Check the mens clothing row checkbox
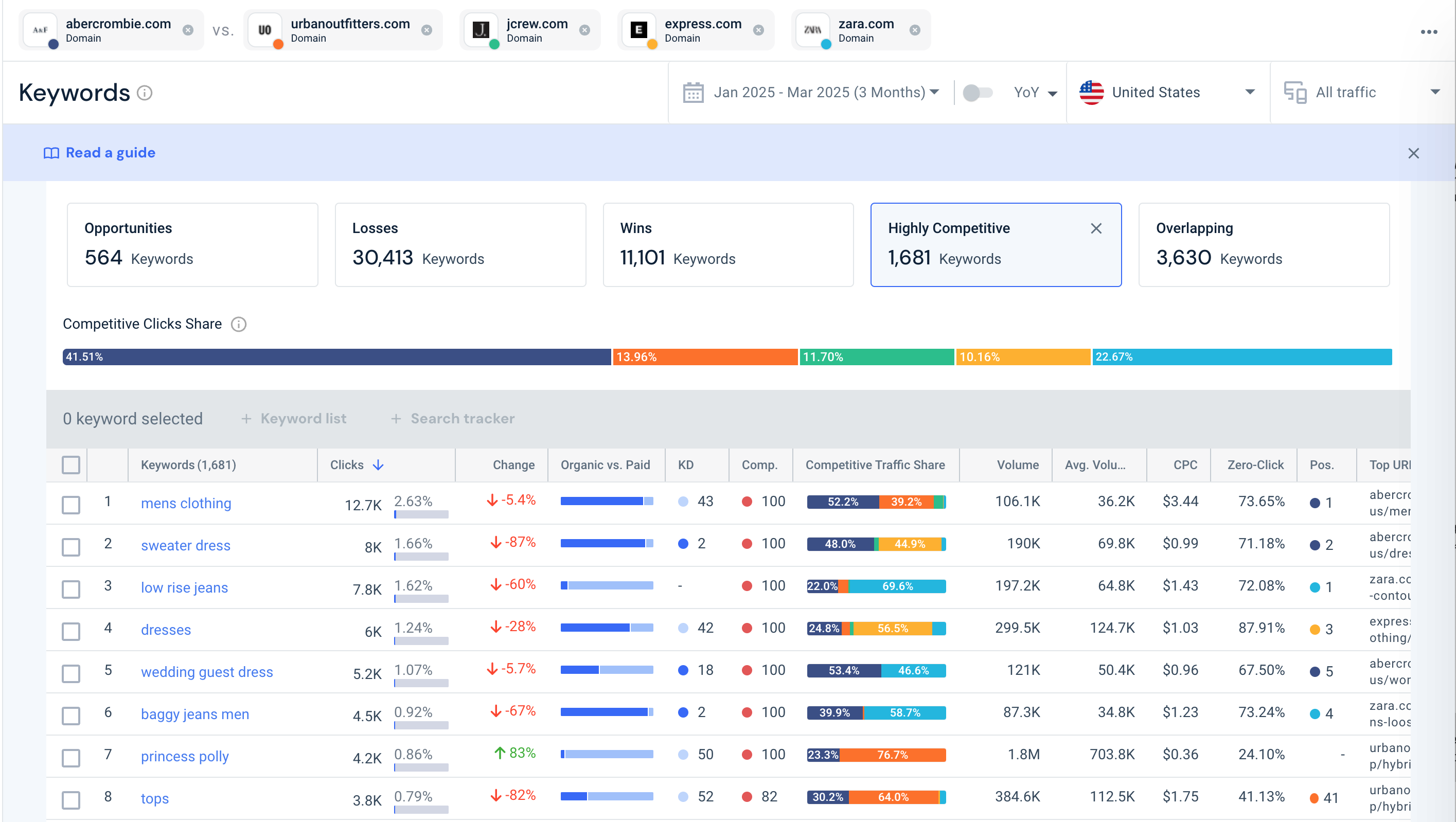This screenshot has height=822, width=1456. click(70, 504)
